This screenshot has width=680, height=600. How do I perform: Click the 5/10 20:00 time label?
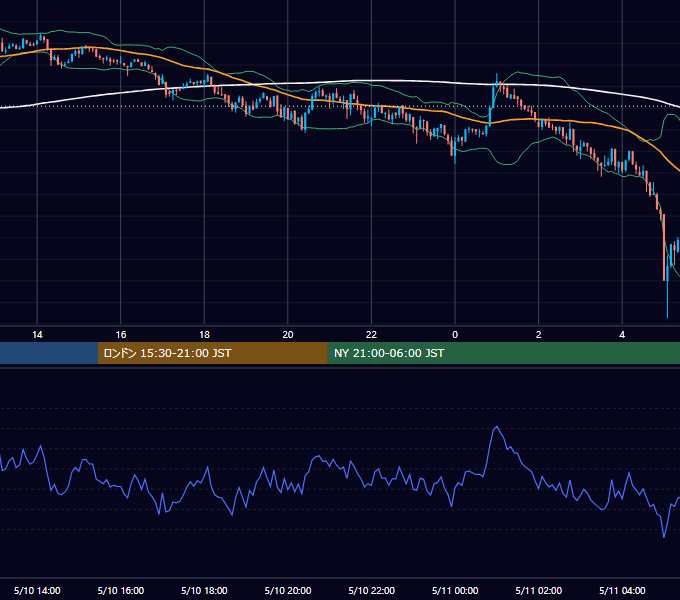click(x=288, y=590)
